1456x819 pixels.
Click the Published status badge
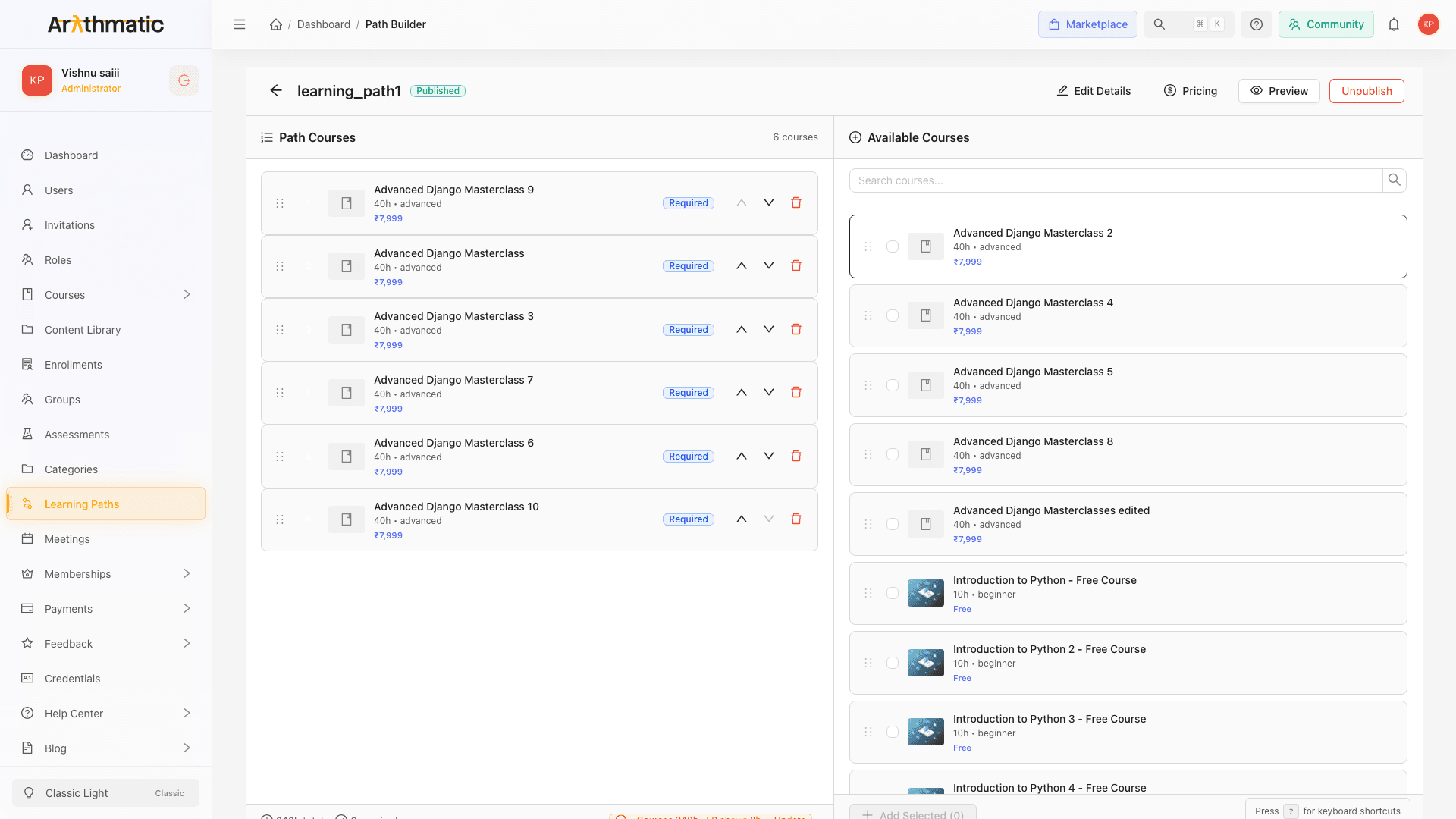tap(438, 91)
